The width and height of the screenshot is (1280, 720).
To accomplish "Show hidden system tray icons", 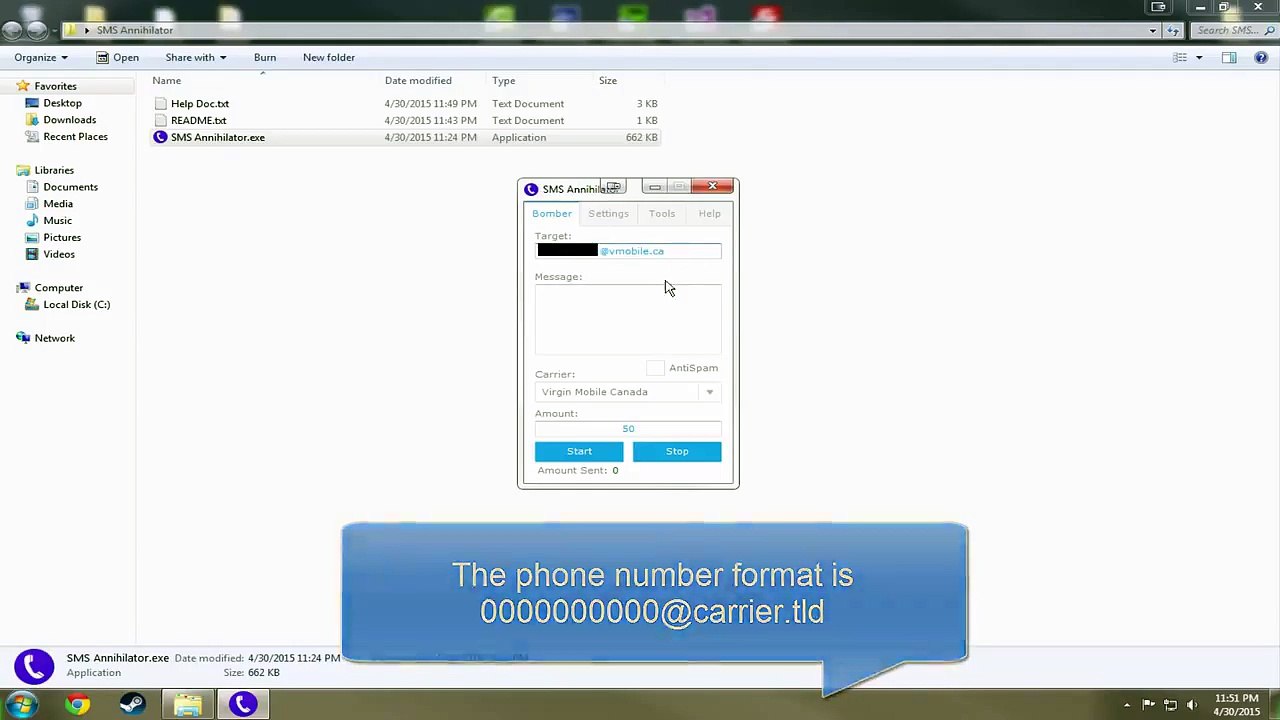I will point(1127,705).
